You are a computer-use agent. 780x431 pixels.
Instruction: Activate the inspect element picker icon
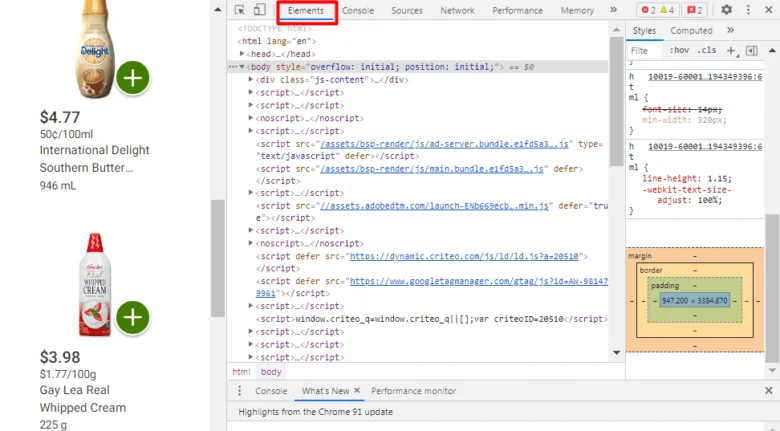239,10
